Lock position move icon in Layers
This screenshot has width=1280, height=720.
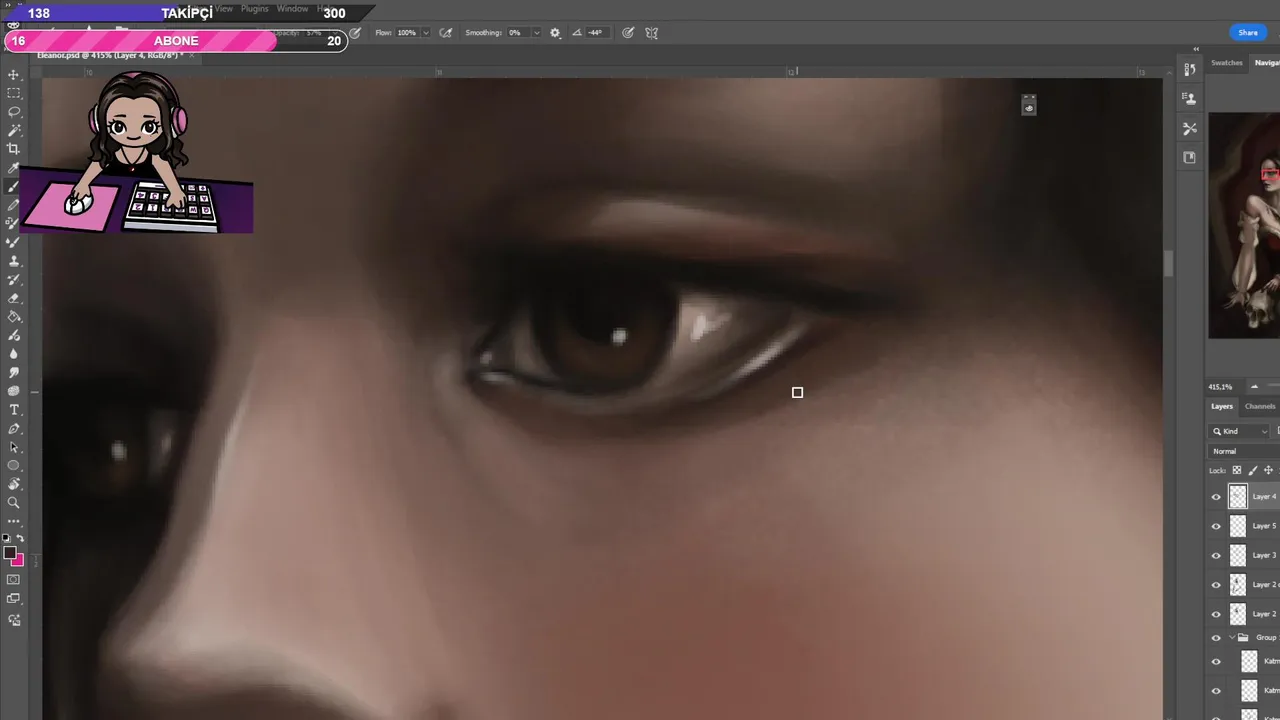pyautogui.click(x=1268, y=470)
